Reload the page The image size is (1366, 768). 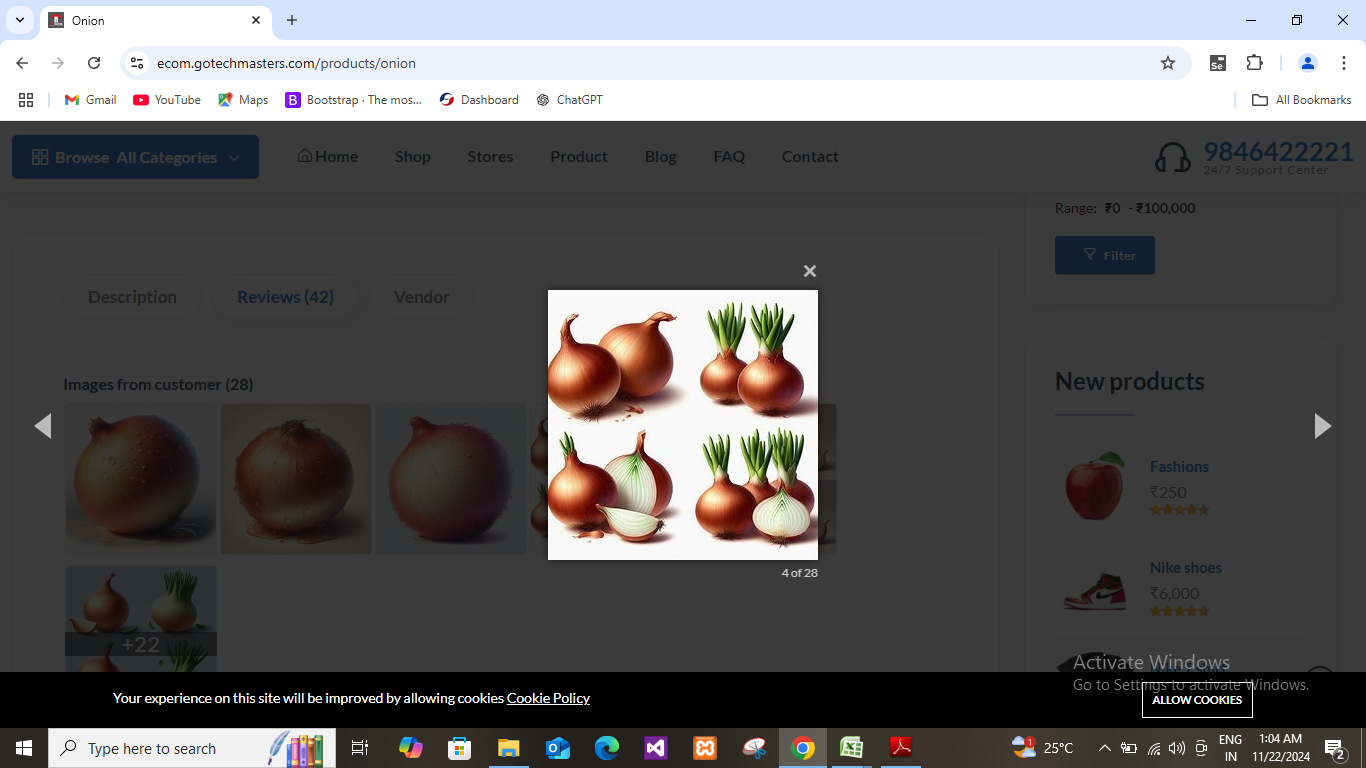(x=94, y=63)
